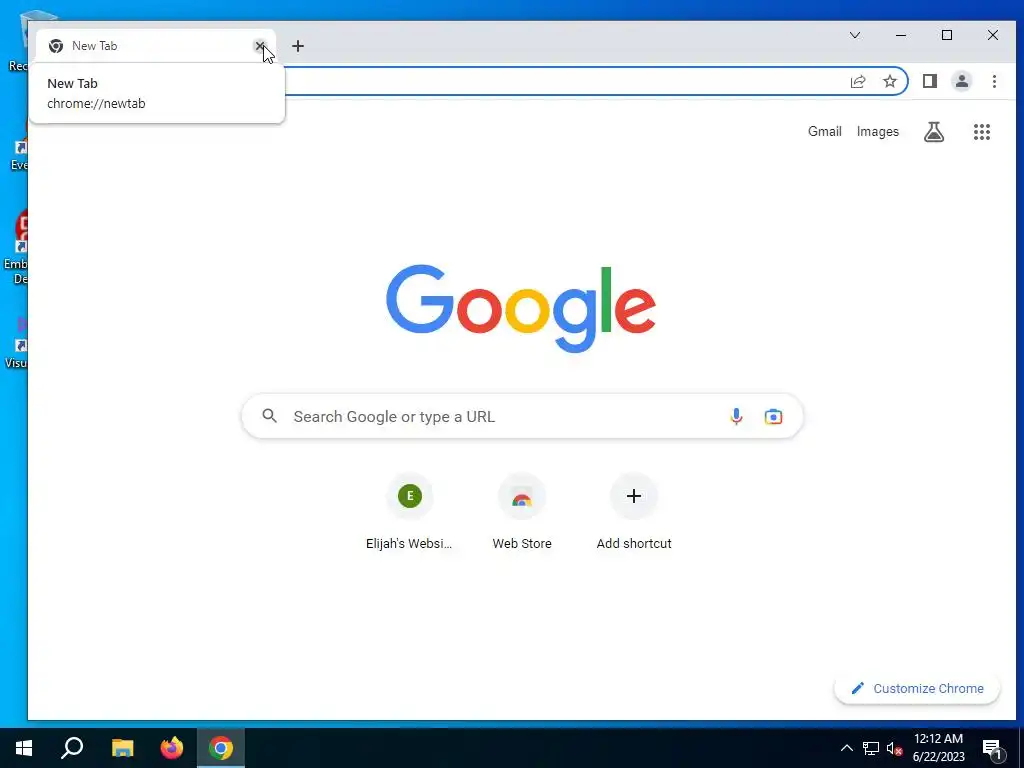
Task: Focus the Search Google or type a URL box
Action: tap(522, 416)
